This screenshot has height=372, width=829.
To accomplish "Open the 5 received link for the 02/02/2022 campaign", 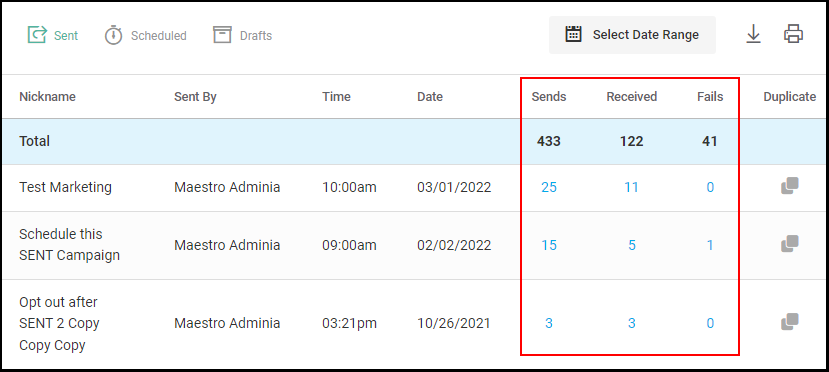I will pyautogui.click(x=632, y=245).
